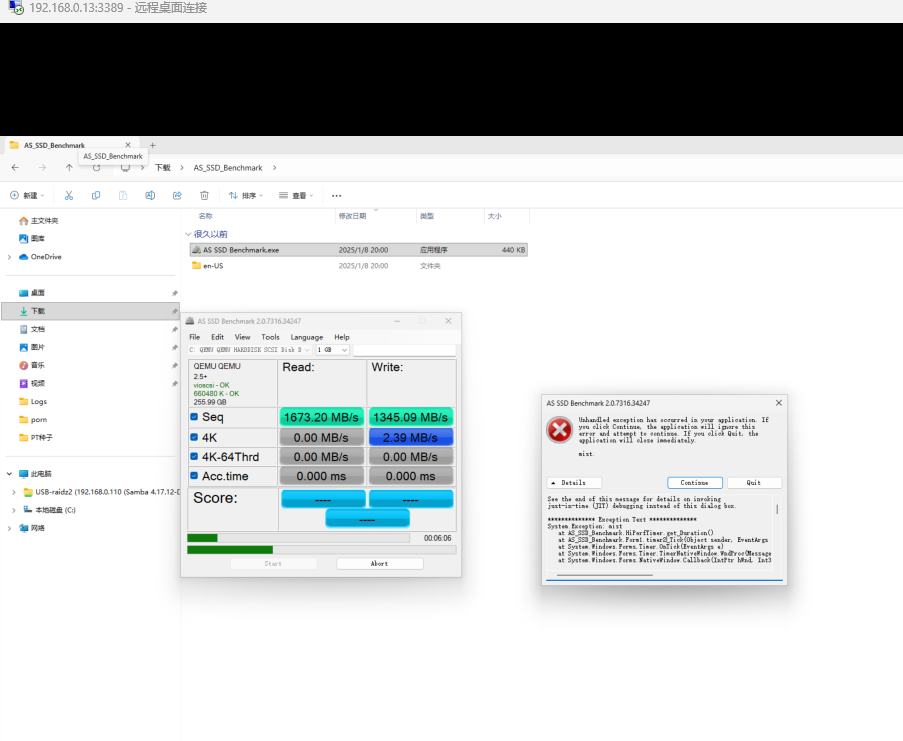Viewport: 903px width, 741px height.
Task: Expand the USB-raidz2 tree node
Action: coord(14,492)
